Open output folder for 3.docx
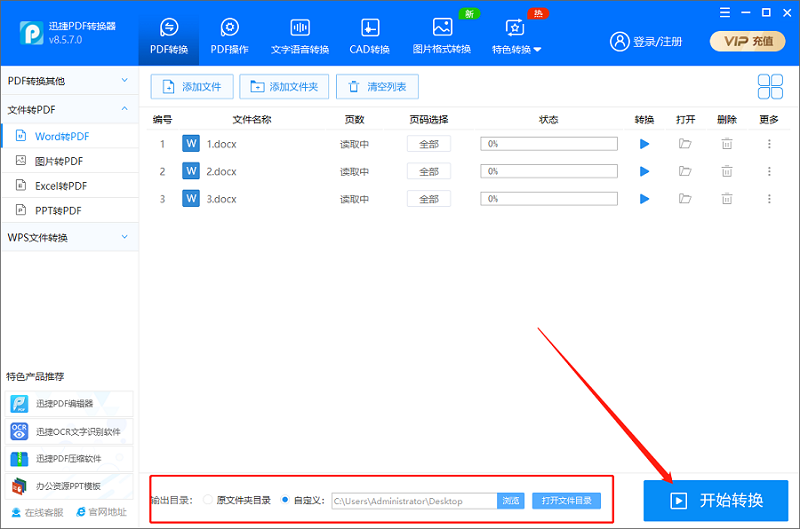The image size is (800, 529). pos(685,198)
